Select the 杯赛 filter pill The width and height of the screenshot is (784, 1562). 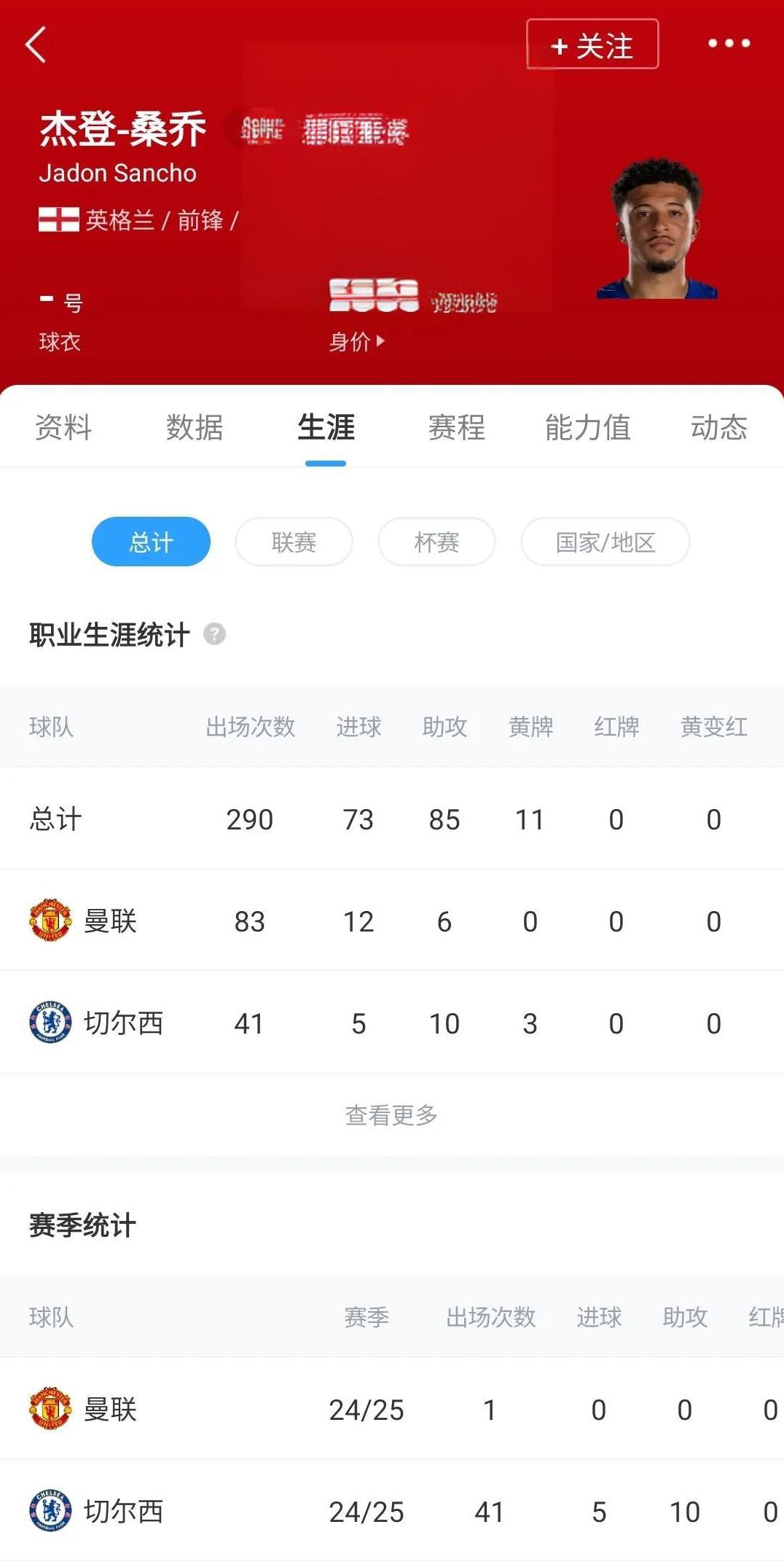pyautogui.click(x=436, y=542)
